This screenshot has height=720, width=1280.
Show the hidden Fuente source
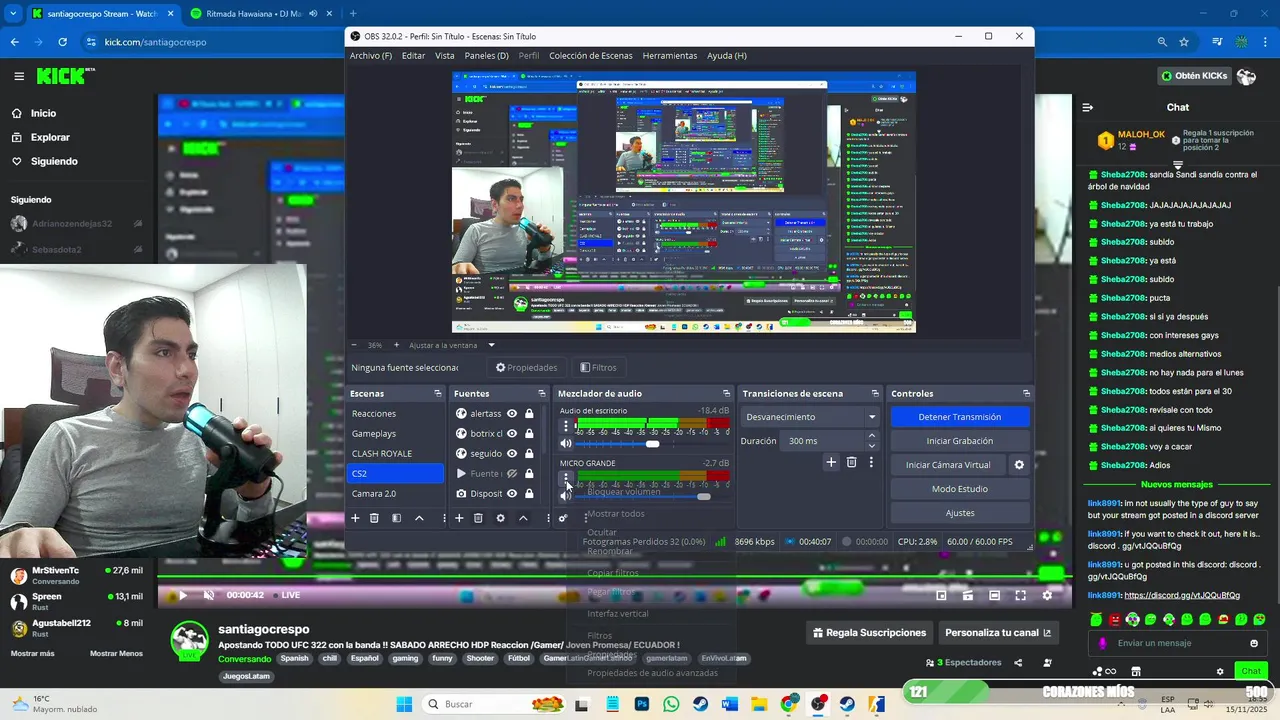(512, 473)
